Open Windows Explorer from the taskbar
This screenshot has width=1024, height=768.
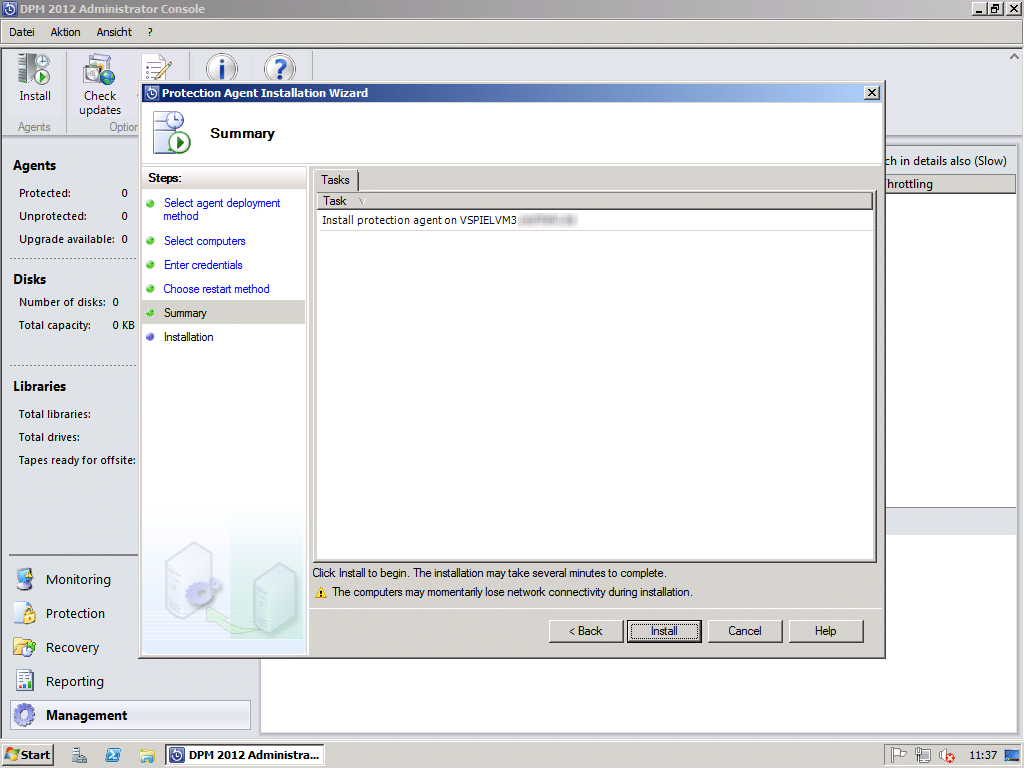click(x=146, y=755)
